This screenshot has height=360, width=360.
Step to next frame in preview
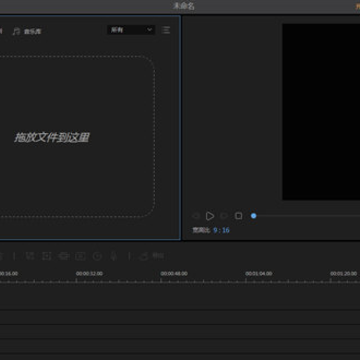click(224, 216)
